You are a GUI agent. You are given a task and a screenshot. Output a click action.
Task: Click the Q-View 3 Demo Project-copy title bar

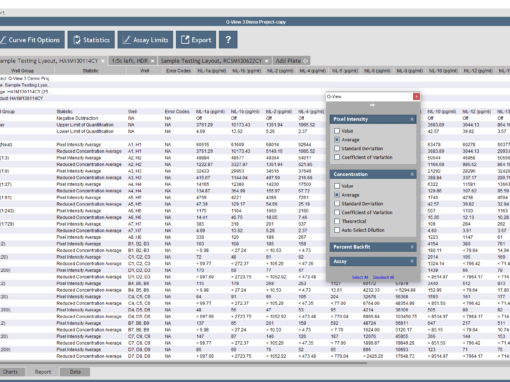coord(255,22)
